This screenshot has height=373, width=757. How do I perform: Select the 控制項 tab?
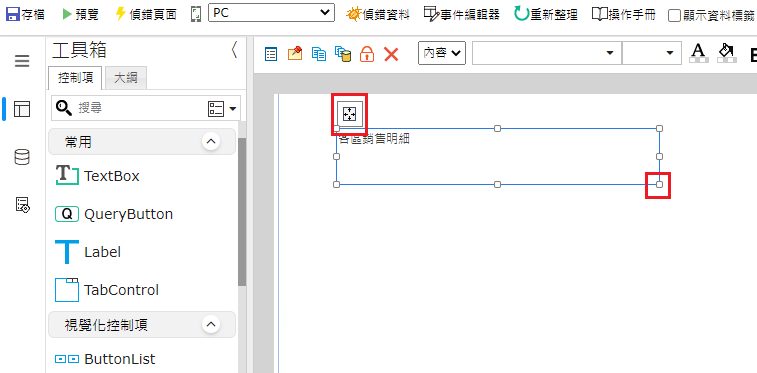(75, 78)
